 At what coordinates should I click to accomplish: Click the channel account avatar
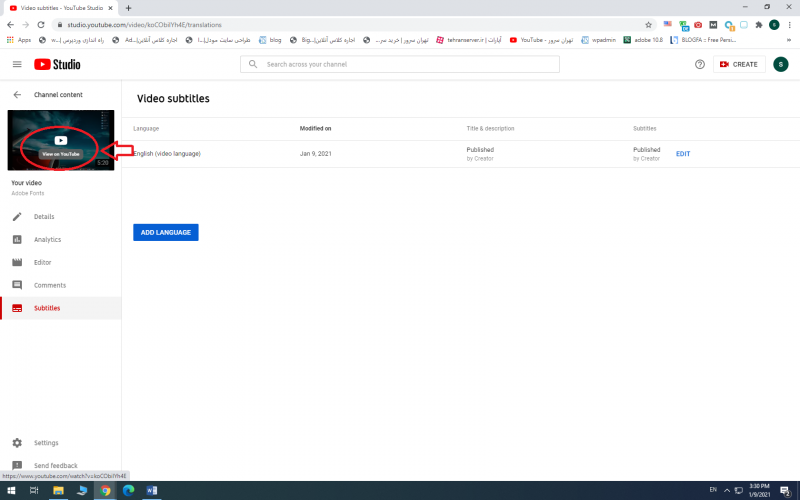(780, 64)
